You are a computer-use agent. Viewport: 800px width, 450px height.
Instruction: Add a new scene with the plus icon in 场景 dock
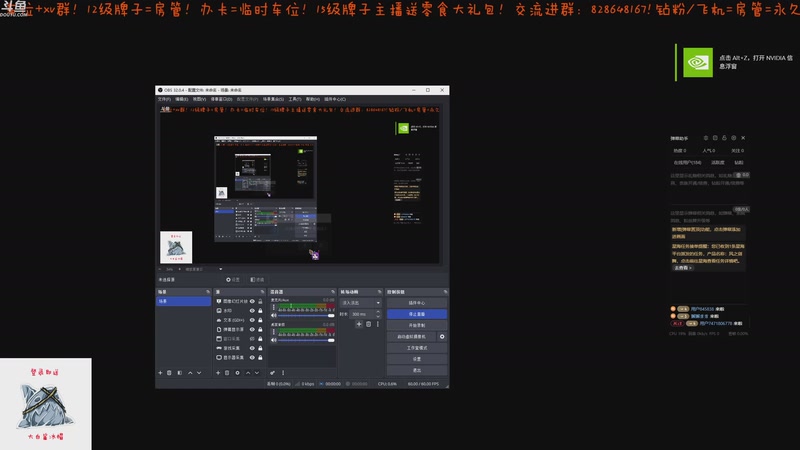(160, 373)
